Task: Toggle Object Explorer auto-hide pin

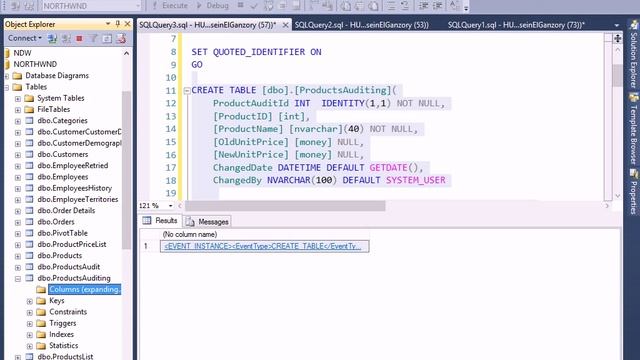Action: coord(118,24)
